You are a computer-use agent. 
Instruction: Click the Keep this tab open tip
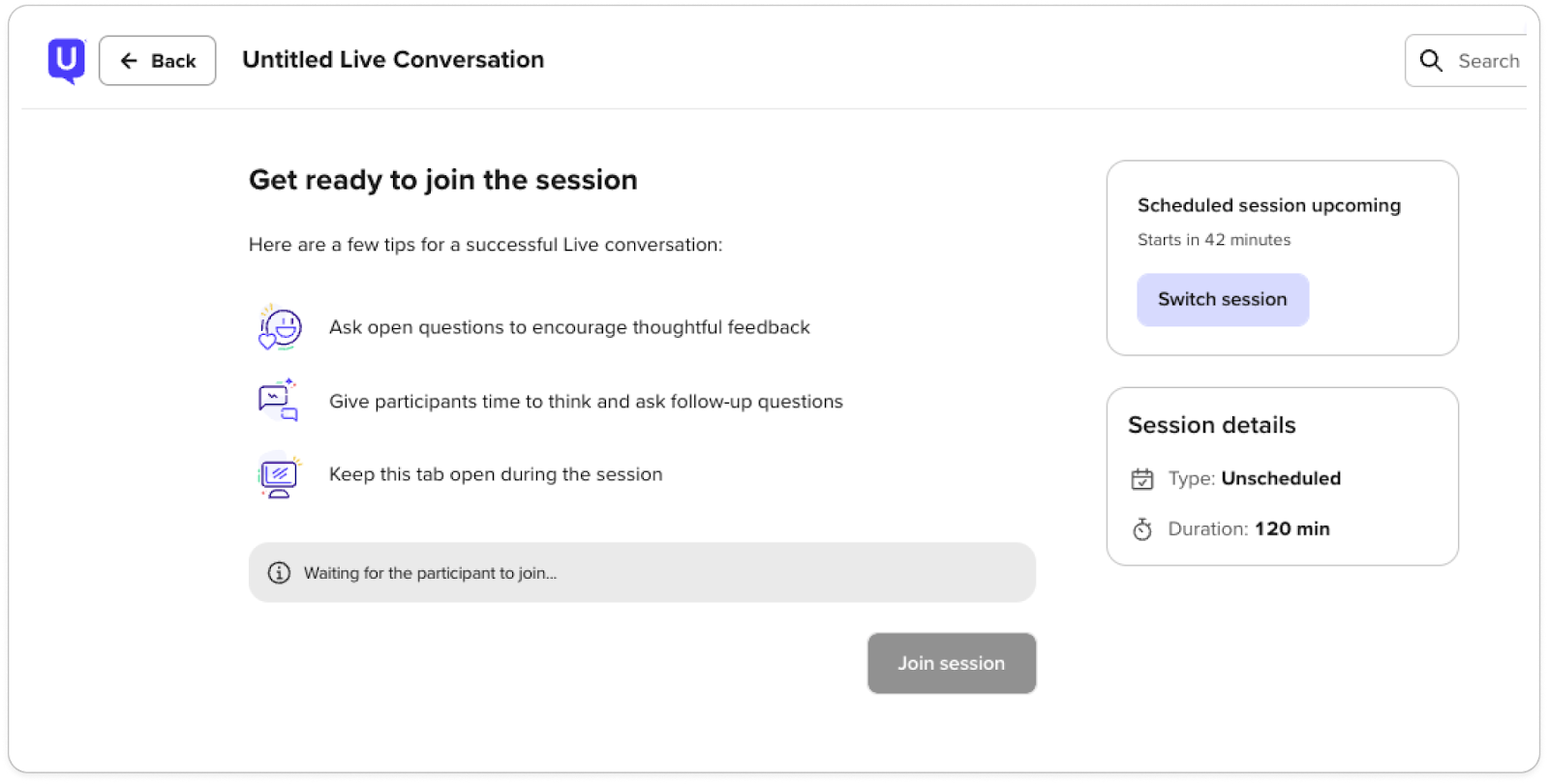[x=496, y=474]
